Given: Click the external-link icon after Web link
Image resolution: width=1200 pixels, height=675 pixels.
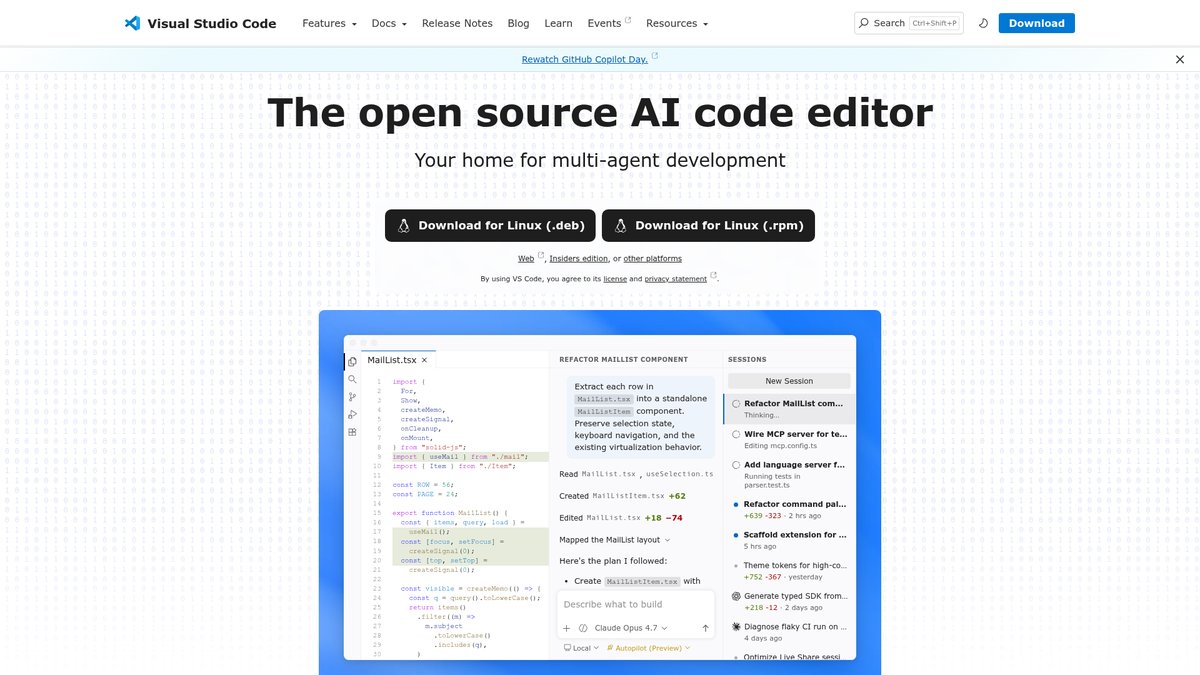Looking at the screenshot, I should tap(541, 256).
